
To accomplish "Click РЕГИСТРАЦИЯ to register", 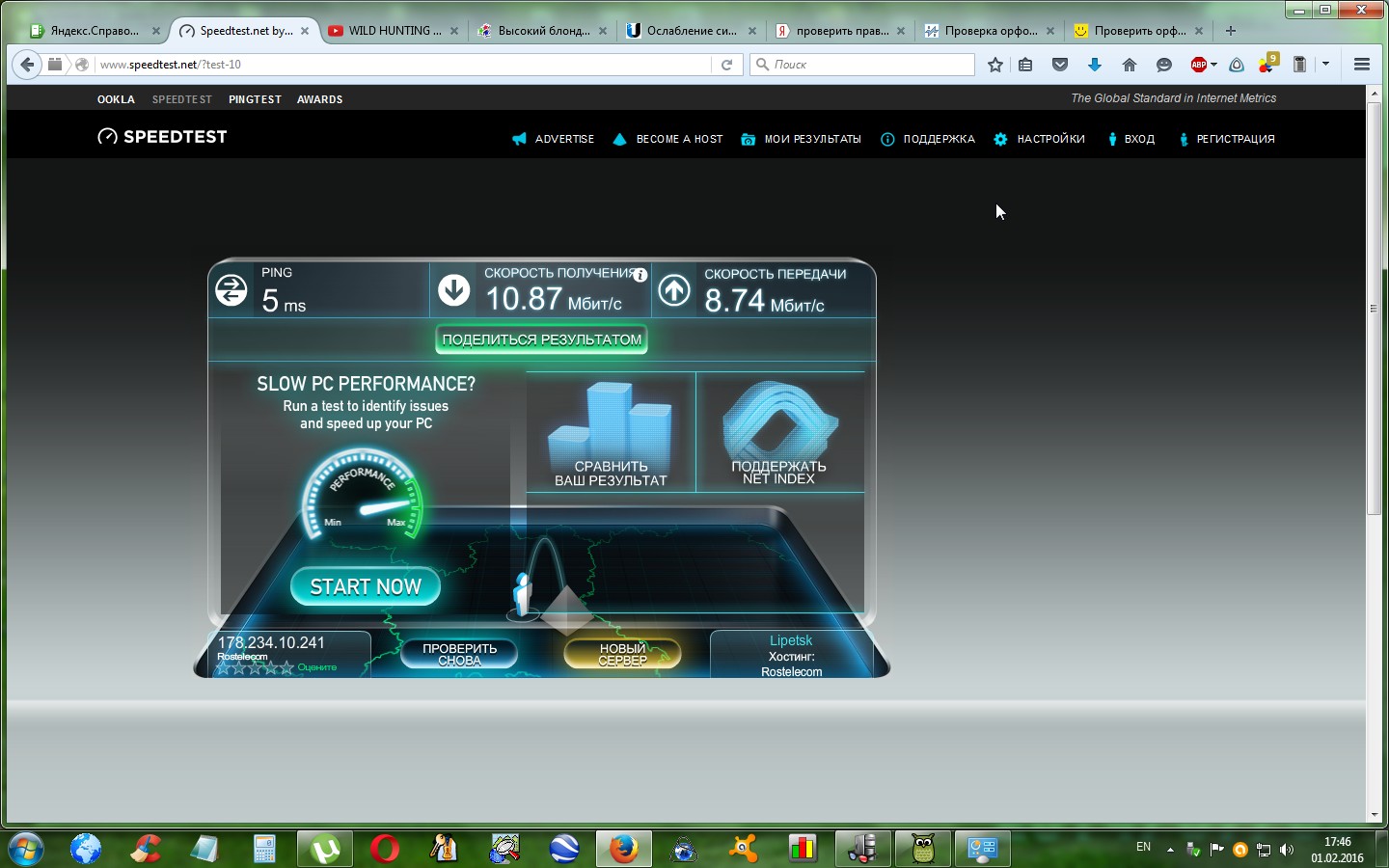I will click(1226, 139).
